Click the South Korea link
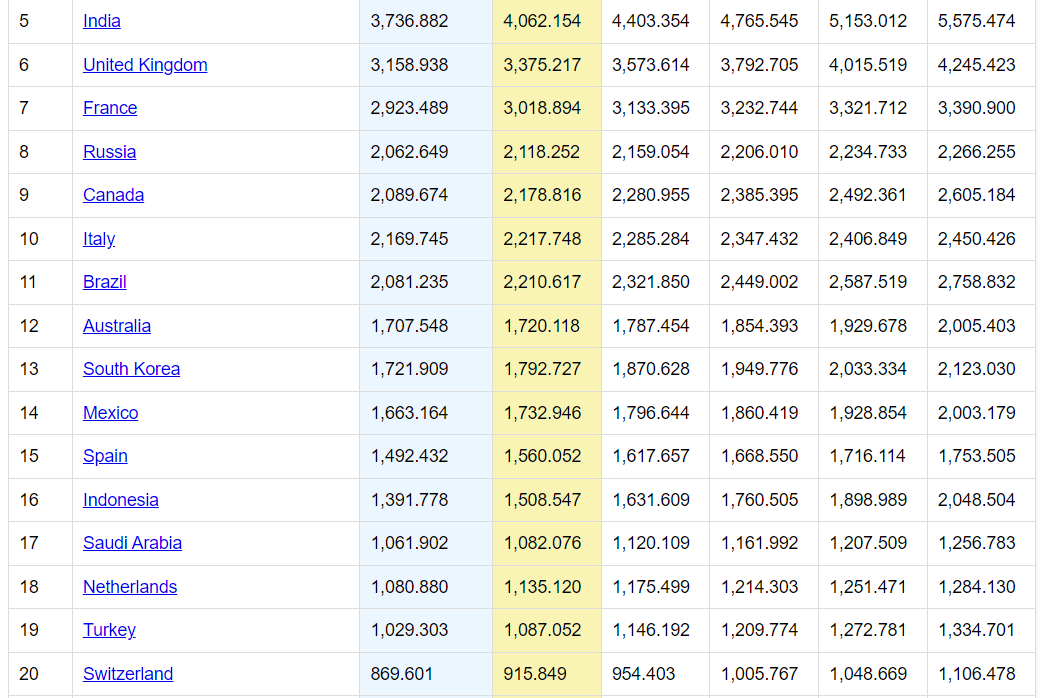This screenshot has height=698, width=1046. click(131, 369)
